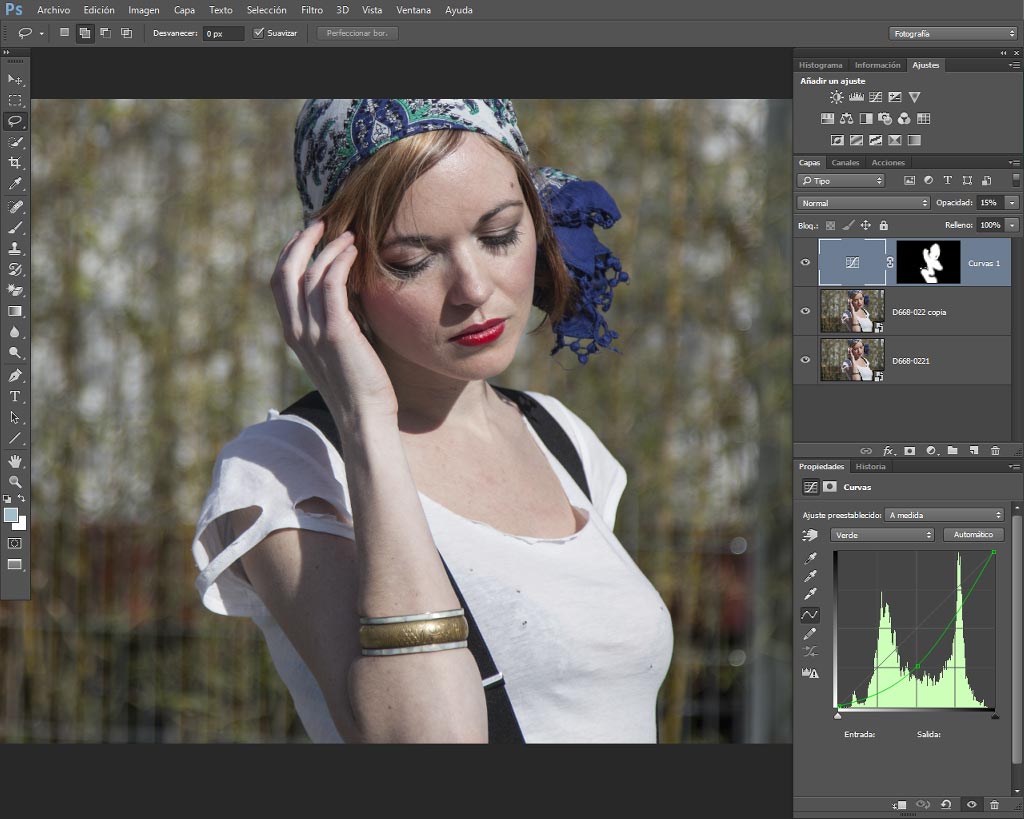Viewport: 1024px width, 819px height.
Task: Select the Clone Stamp tool
Action: (15, 248)
